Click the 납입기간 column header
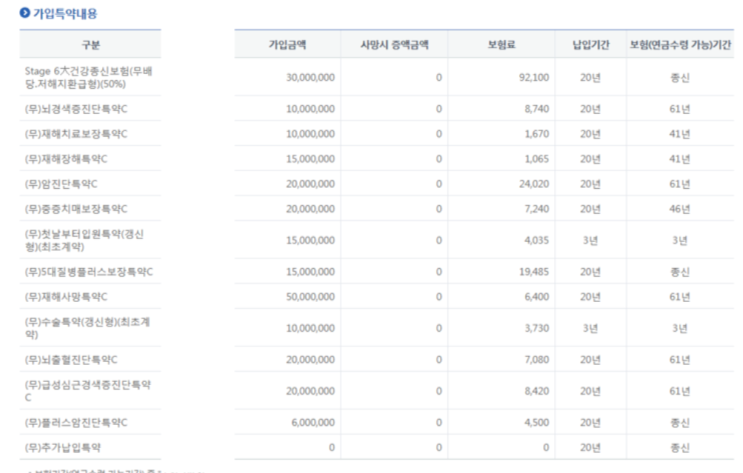 click(x=591, y=45)
